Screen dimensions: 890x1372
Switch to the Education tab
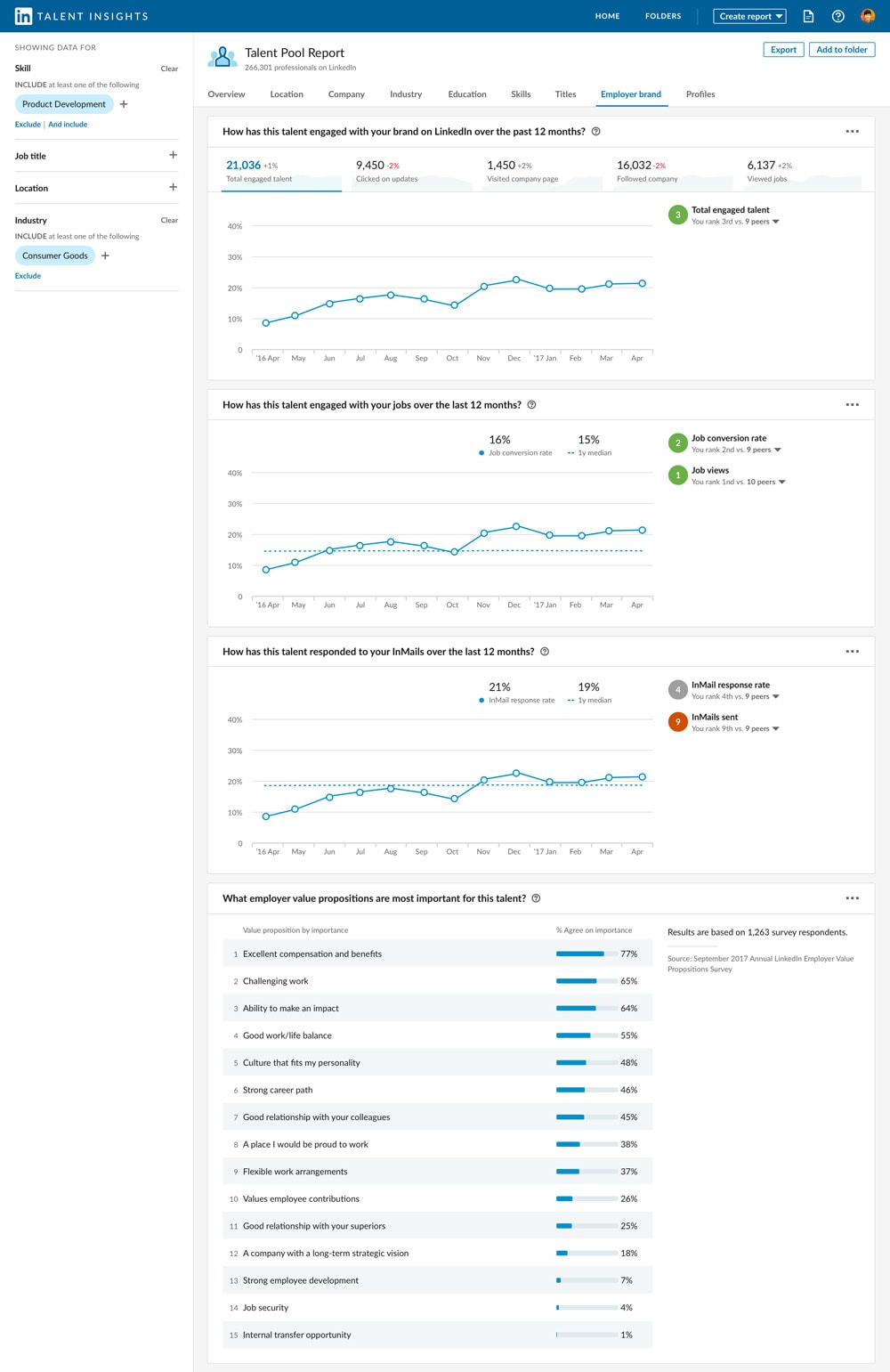click(x=466, y=94)
